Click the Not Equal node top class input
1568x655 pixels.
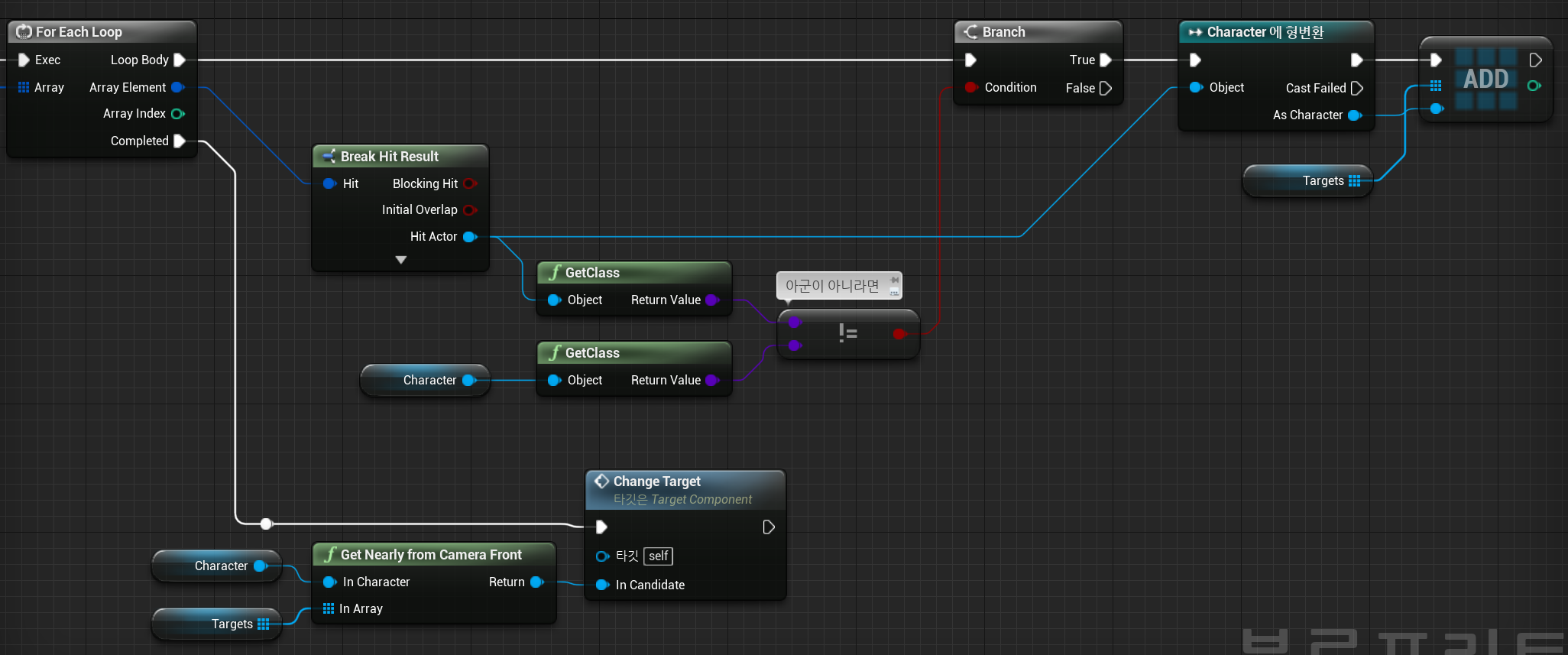click(x=795, y=322)
